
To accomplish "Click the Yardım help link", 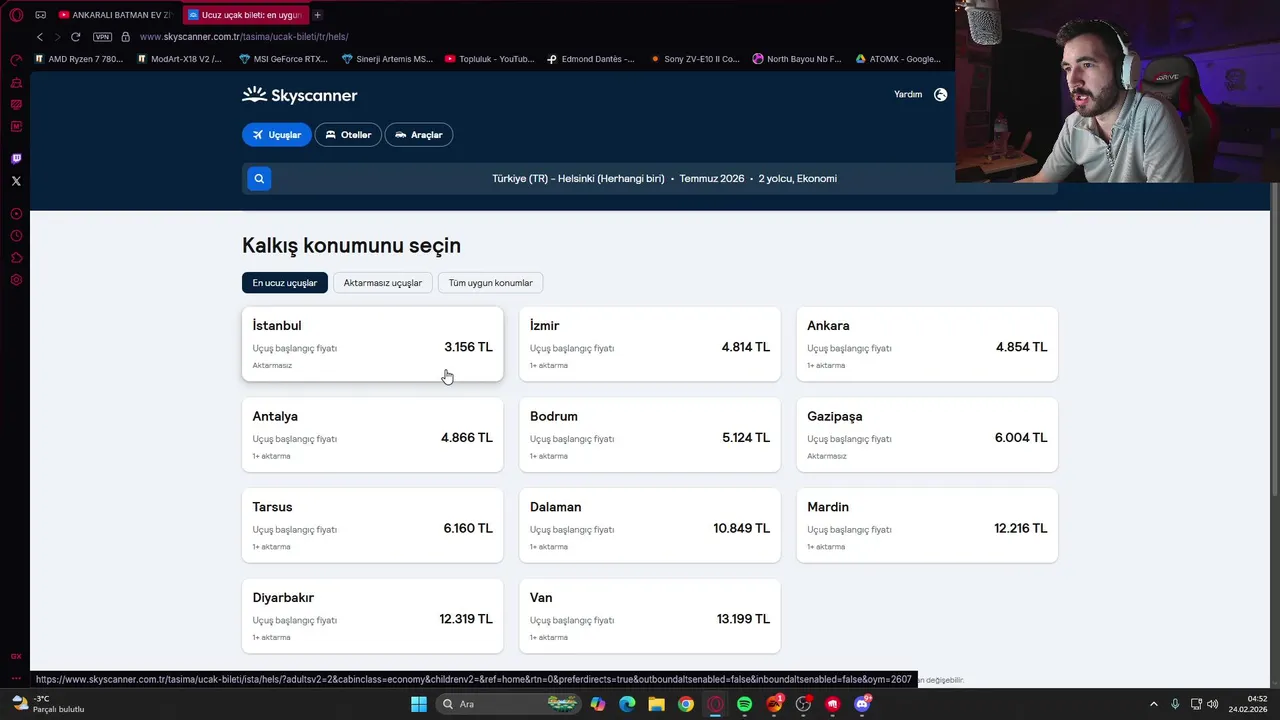I will pyautogui.click(x=908, y=94).
